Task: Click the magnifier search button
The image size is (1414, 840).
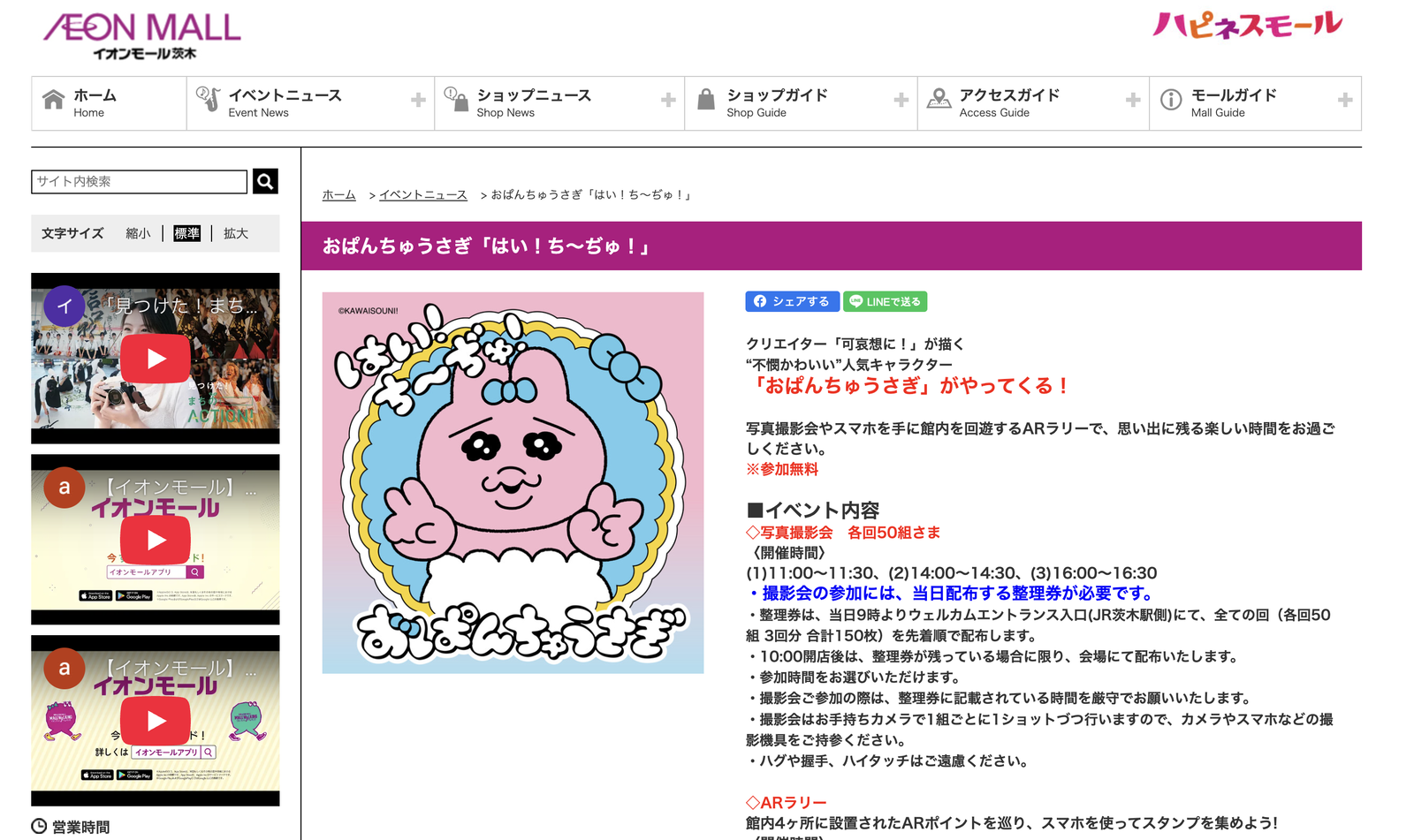Action: tap(265, 181)
